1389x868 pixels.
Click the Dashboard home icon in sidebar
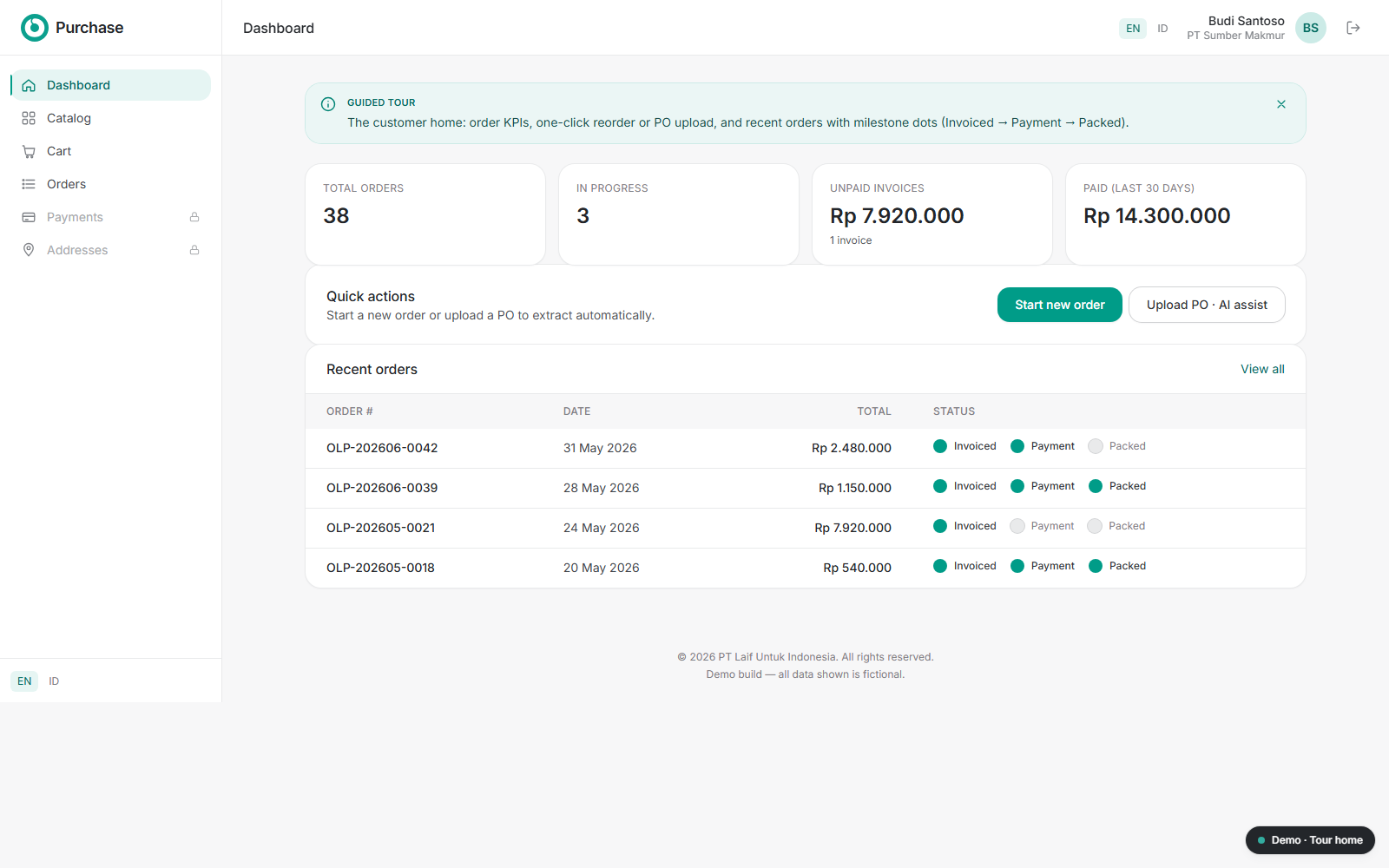(29, 85)
